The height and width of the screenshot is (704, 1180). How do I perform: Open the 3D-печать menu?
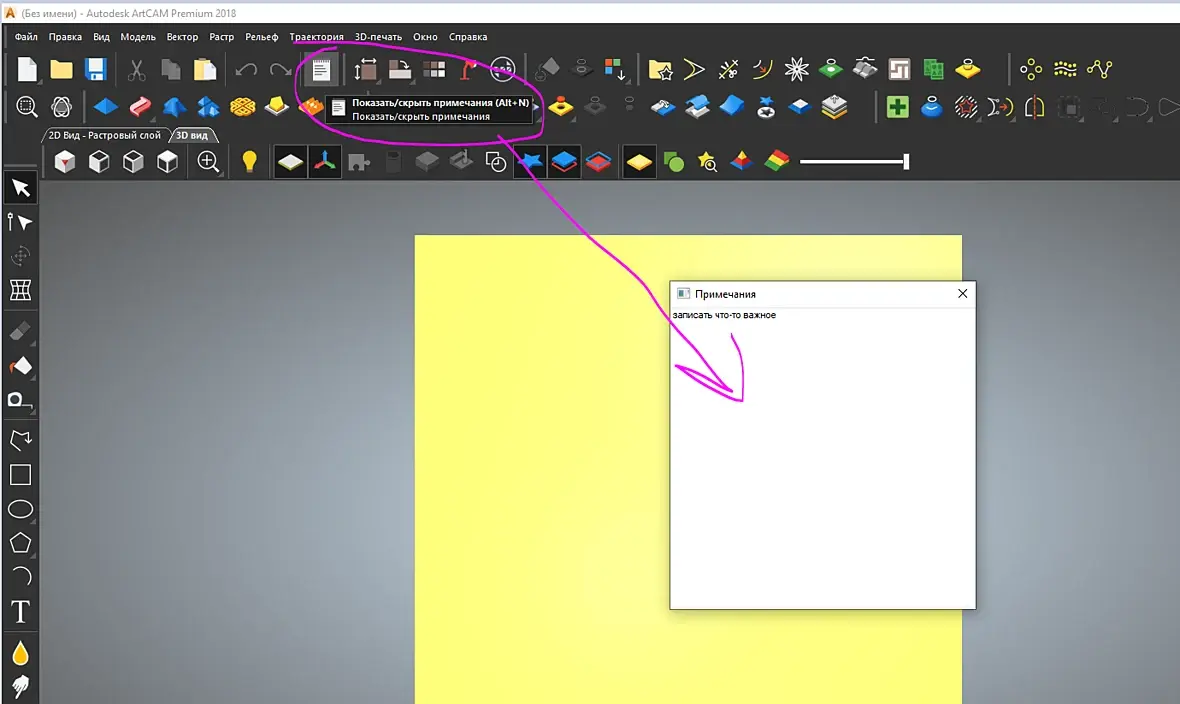click(x=378, y=37)
